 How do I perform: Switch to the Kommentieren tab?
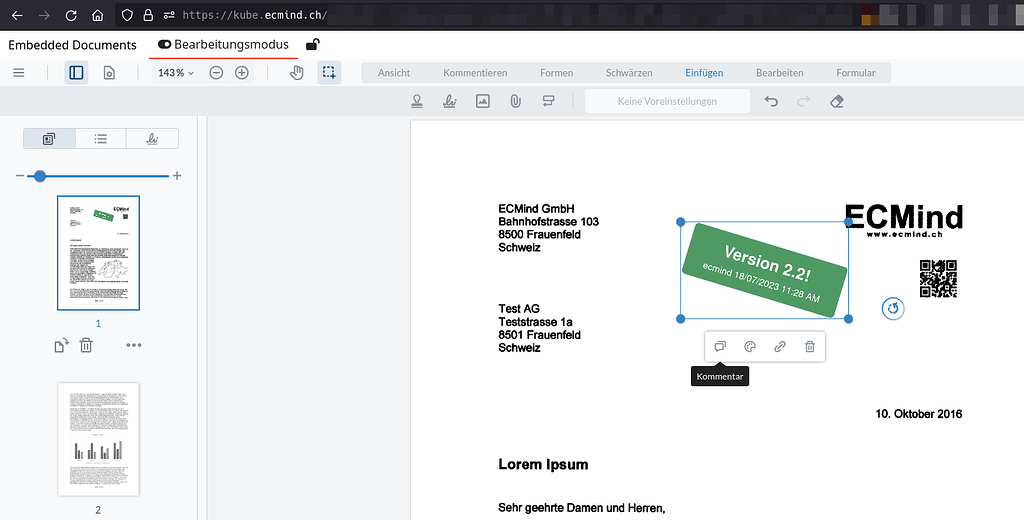click(475, 73)
